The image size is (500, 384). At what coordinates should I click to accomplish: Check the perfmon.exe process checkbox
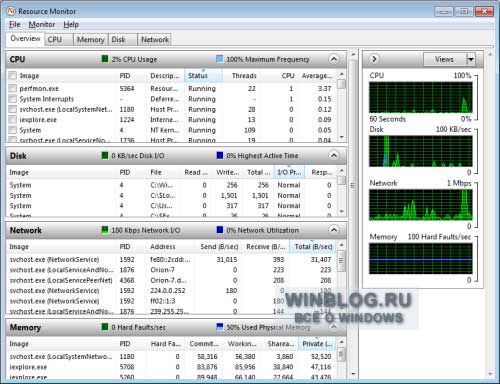click(13, 88)
